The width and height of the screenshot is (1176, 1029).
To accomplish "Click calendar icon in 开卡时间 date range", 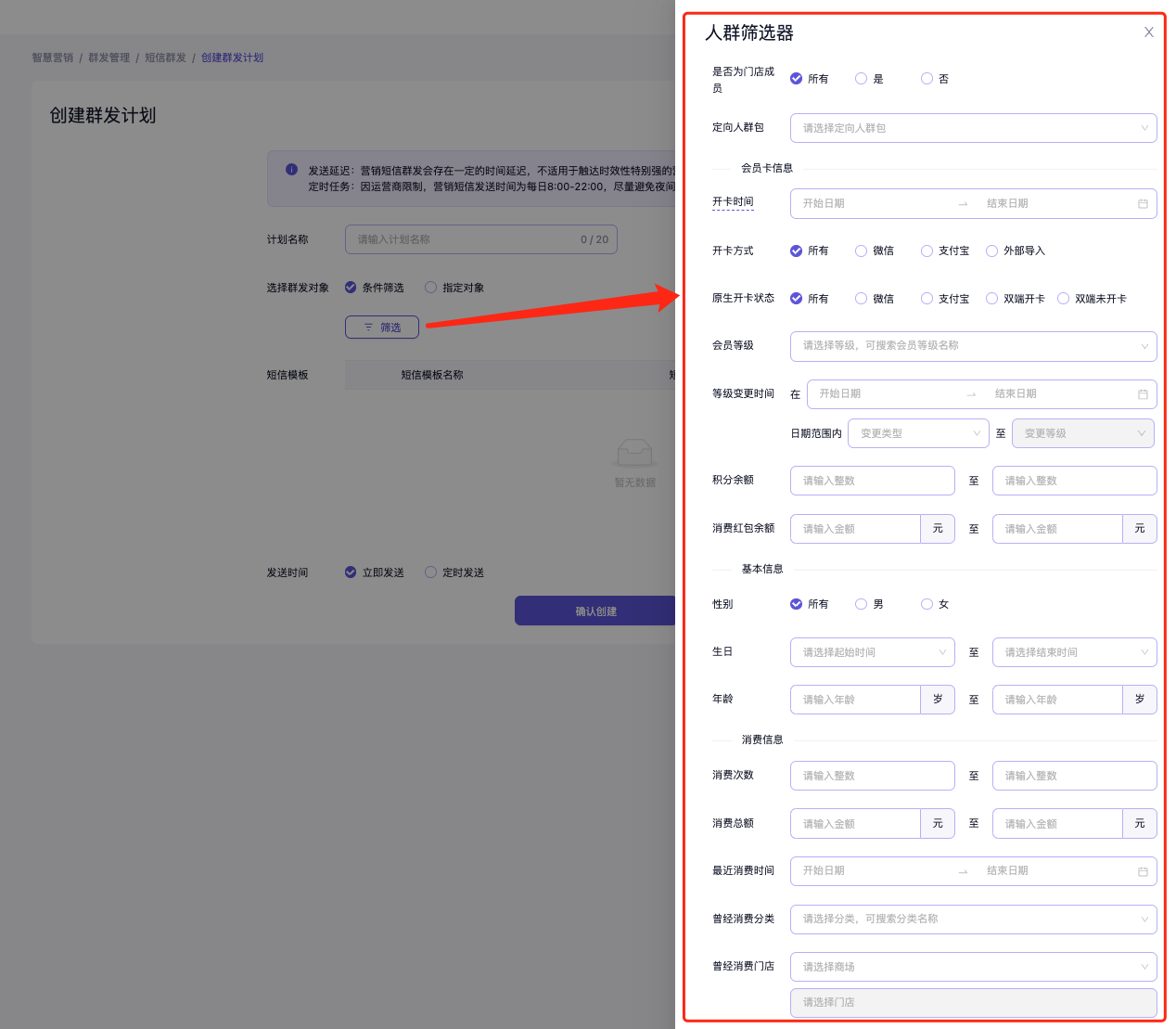I will click(1143, 204).
